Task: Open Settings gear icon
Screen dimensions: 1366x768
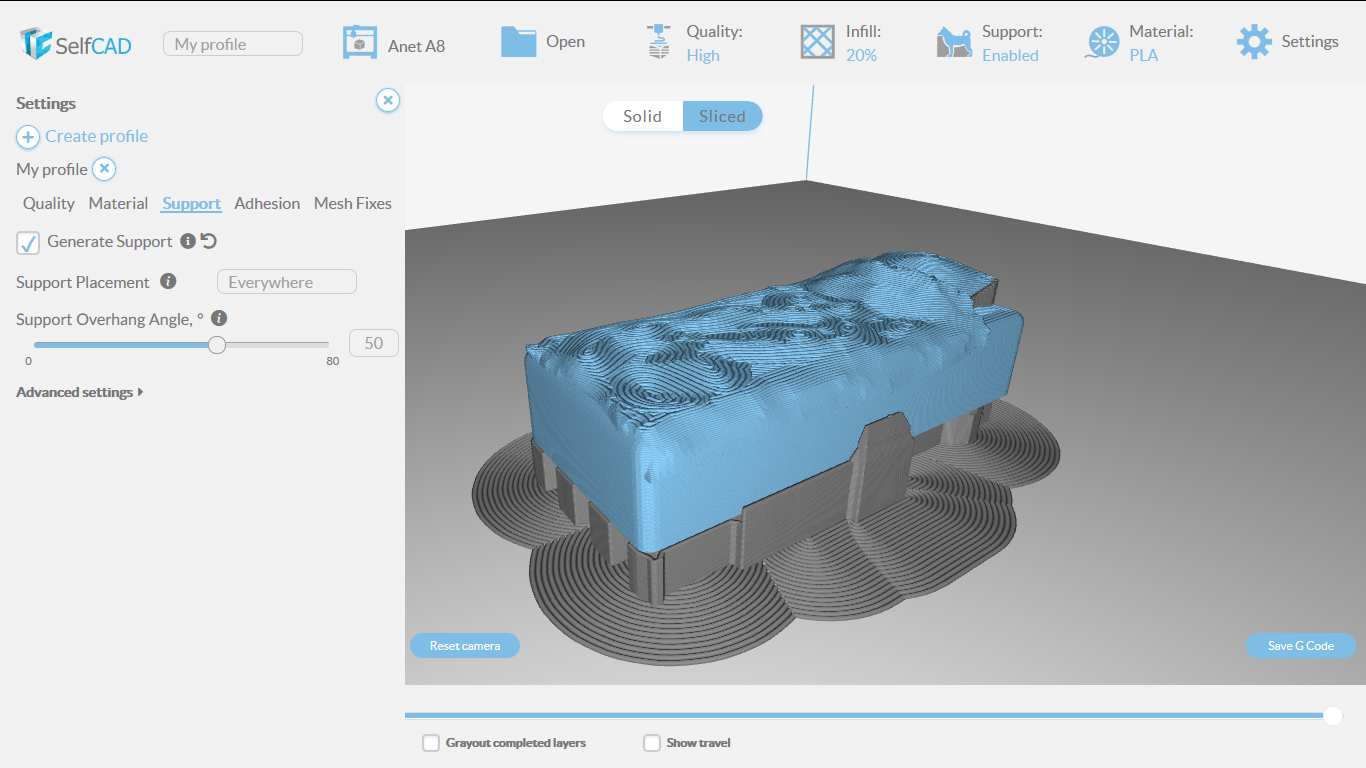Action: pos(1254,42)
